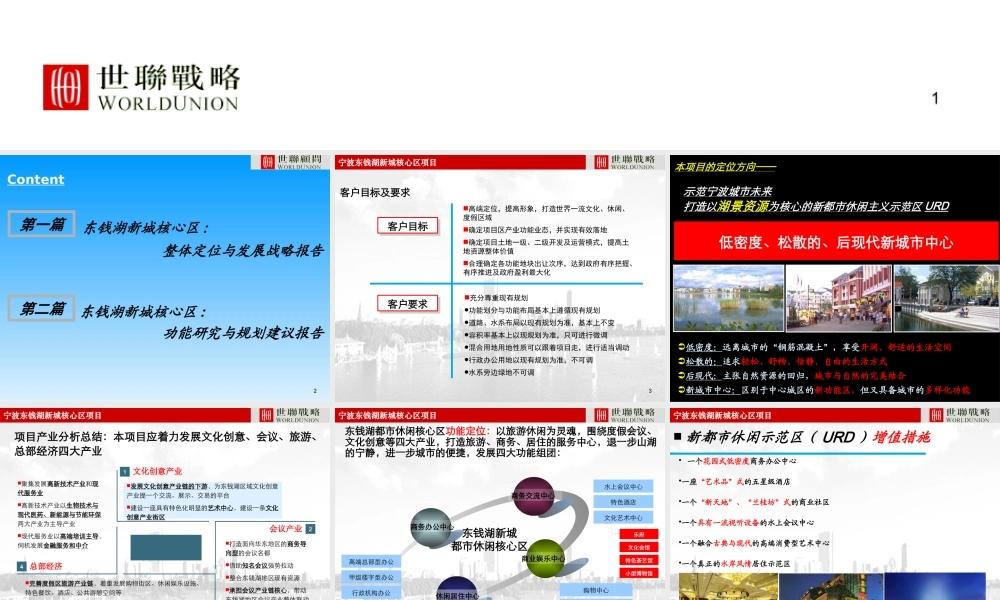Image resolution: width=1000 pixels, height=600 pixels.
Task: Click the text 功能研究与规划建议报告
Action: [x=244, y=333]
